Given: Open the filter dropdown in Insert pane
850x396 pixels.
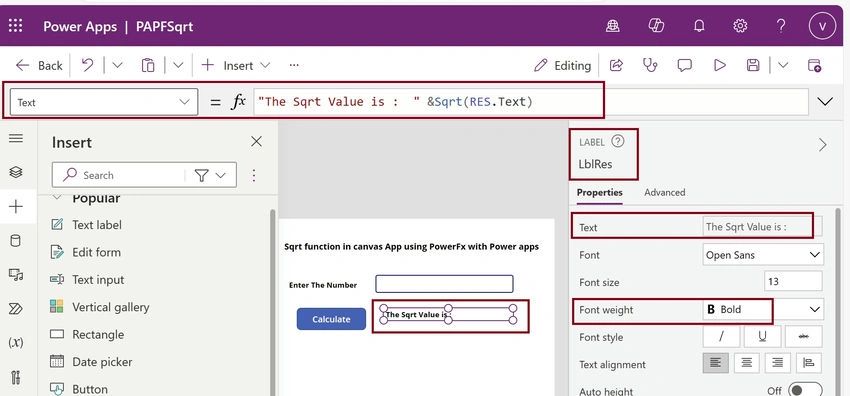Looking at the screenshot, I should click(210, 175).
